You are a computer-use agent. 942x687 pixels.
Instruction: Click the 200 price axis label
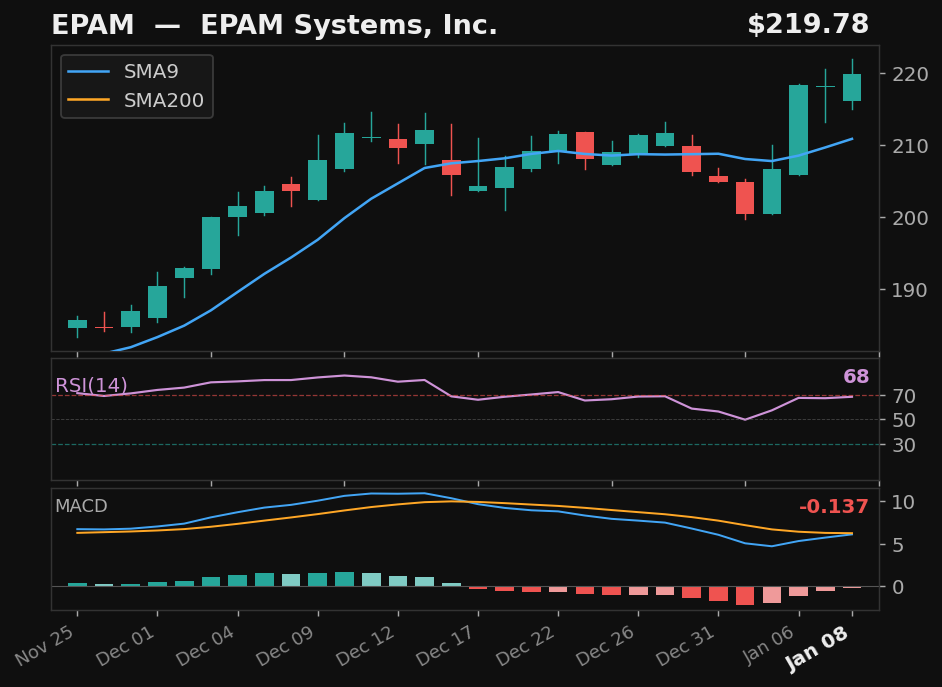tap(911, 218)
